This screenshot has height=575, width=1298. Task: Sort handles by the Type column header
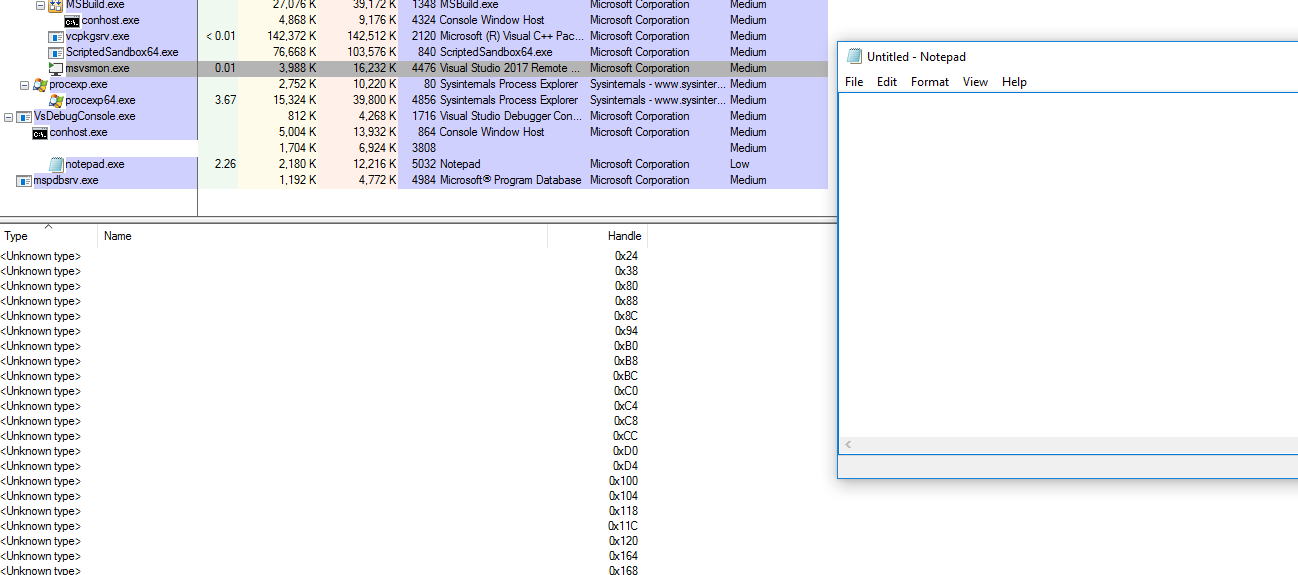(x=16, y=236)
